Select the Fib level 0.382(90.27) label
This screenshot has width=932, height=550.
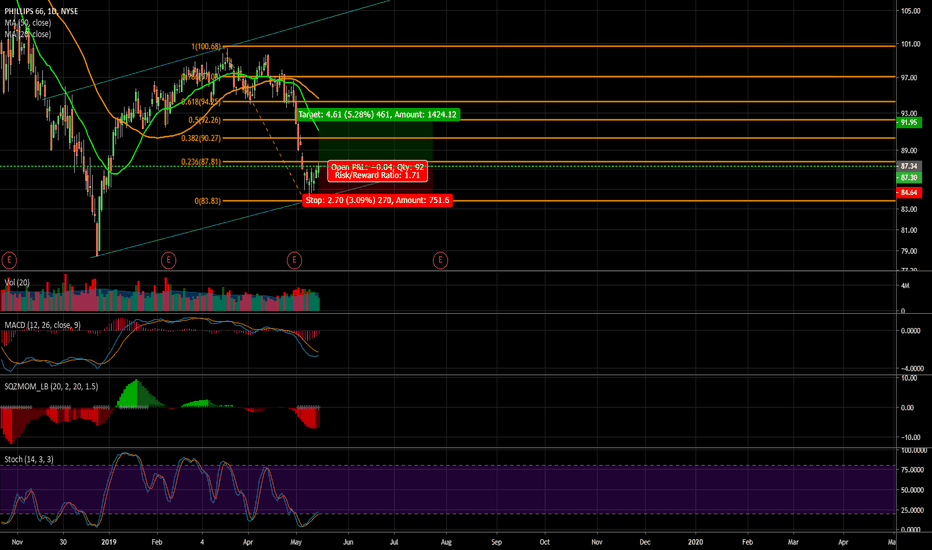tap(201, 138)
